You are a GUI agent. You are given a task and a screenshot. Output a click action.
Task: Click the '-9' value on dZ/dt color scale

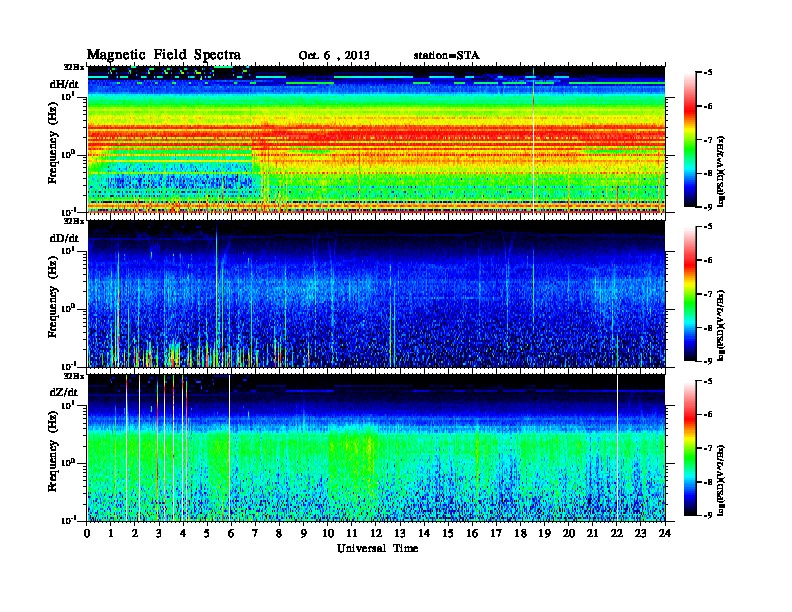tap(709, 515)
